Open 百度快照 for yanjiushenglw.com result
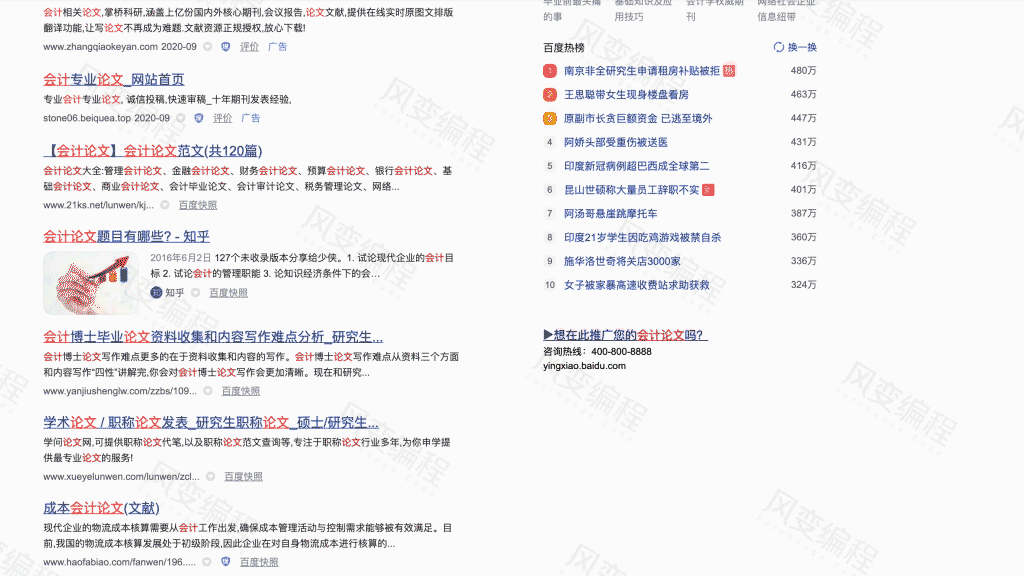 point(240,391)
